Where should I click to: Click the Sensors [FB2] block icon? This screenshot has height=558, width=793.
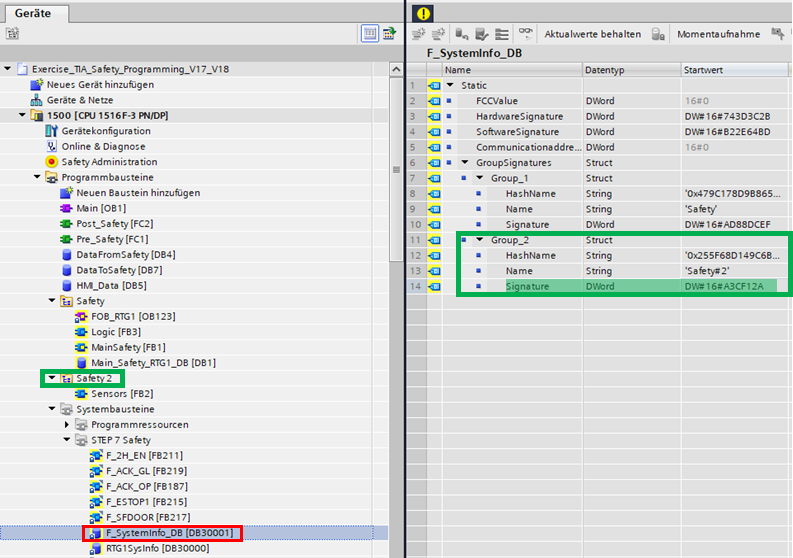tap(81, 394)
